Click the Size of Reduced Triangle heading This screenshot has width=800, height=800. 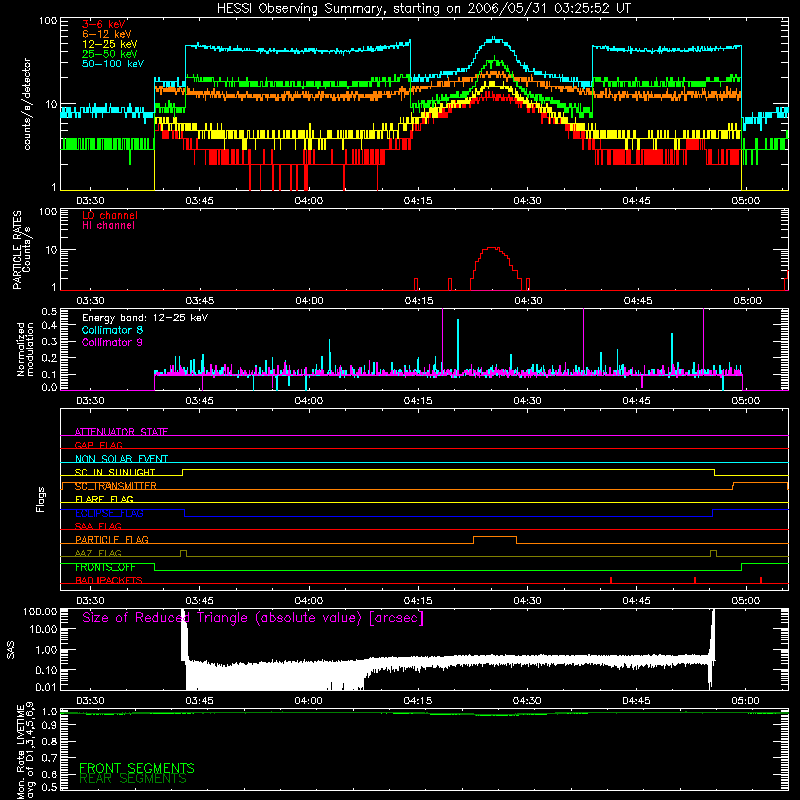click(253, 618)
